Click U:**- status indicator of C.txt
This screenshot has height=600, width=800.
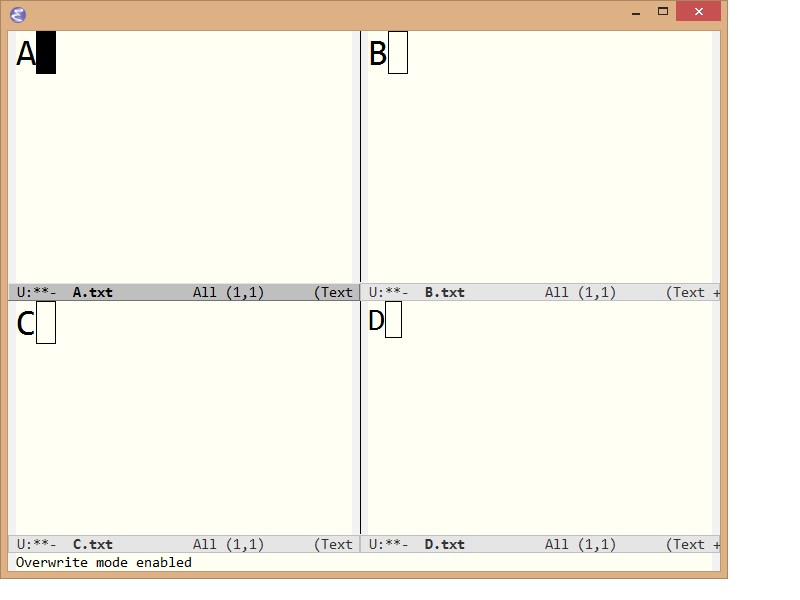[36, 544]
